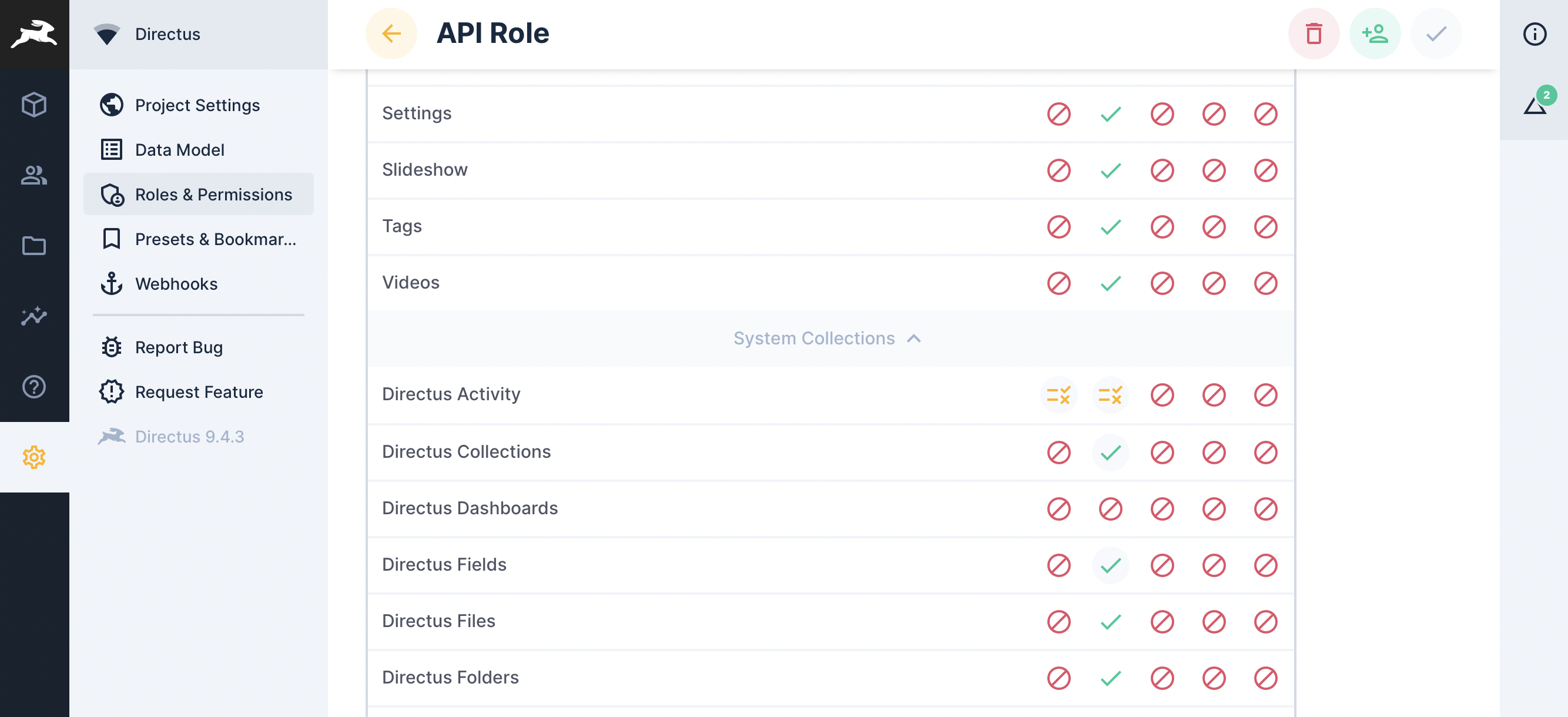The image size is (1568, 717).
Task: Open the User Directory module
Action: [34, 176]
